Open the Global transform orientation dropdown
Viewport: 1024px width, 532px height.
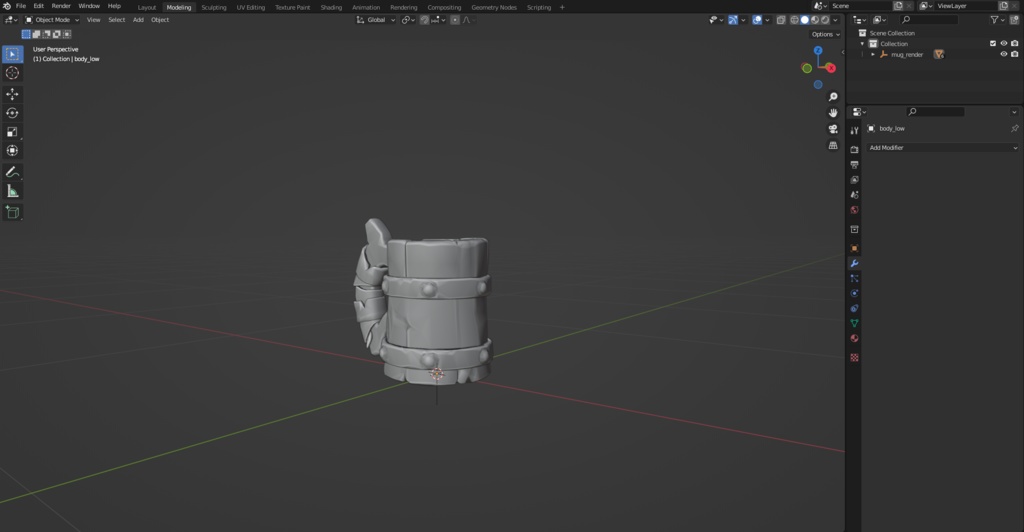click(376, 20)
